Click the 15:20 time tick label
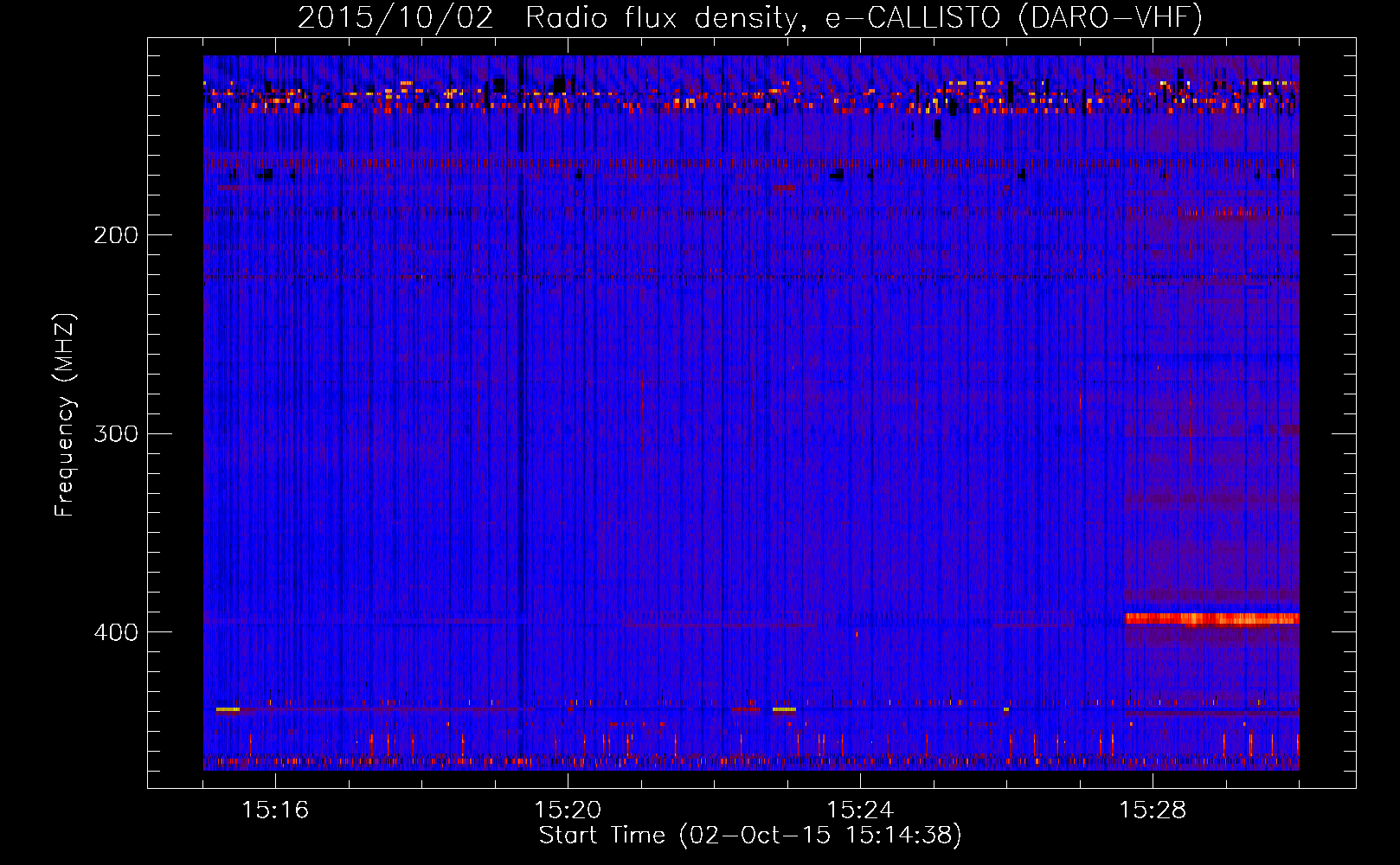Viewport: 1400px width, 865px height. [x=568, y=810]
